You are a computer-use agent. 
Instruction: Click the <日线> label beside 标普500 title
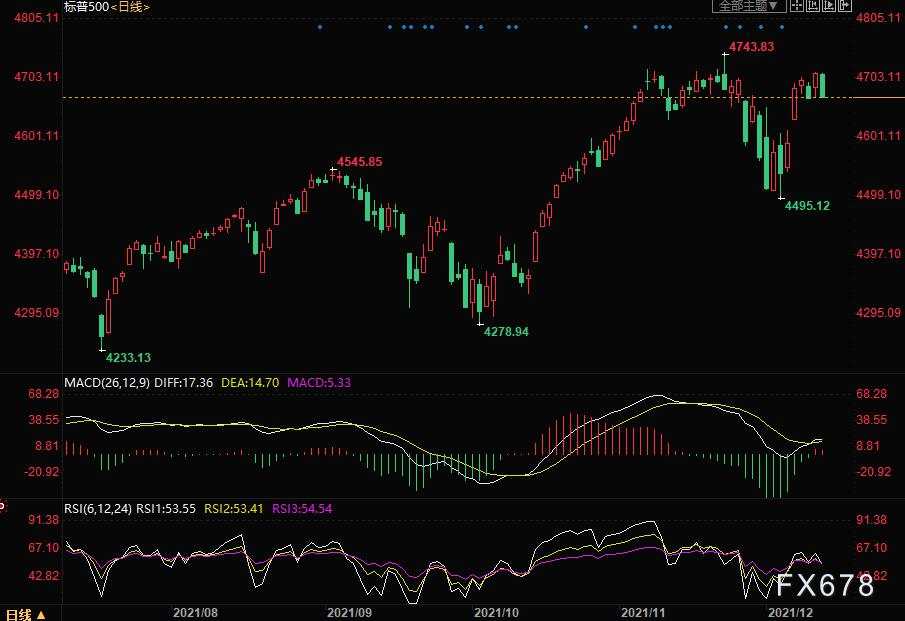tap(129, 7)
